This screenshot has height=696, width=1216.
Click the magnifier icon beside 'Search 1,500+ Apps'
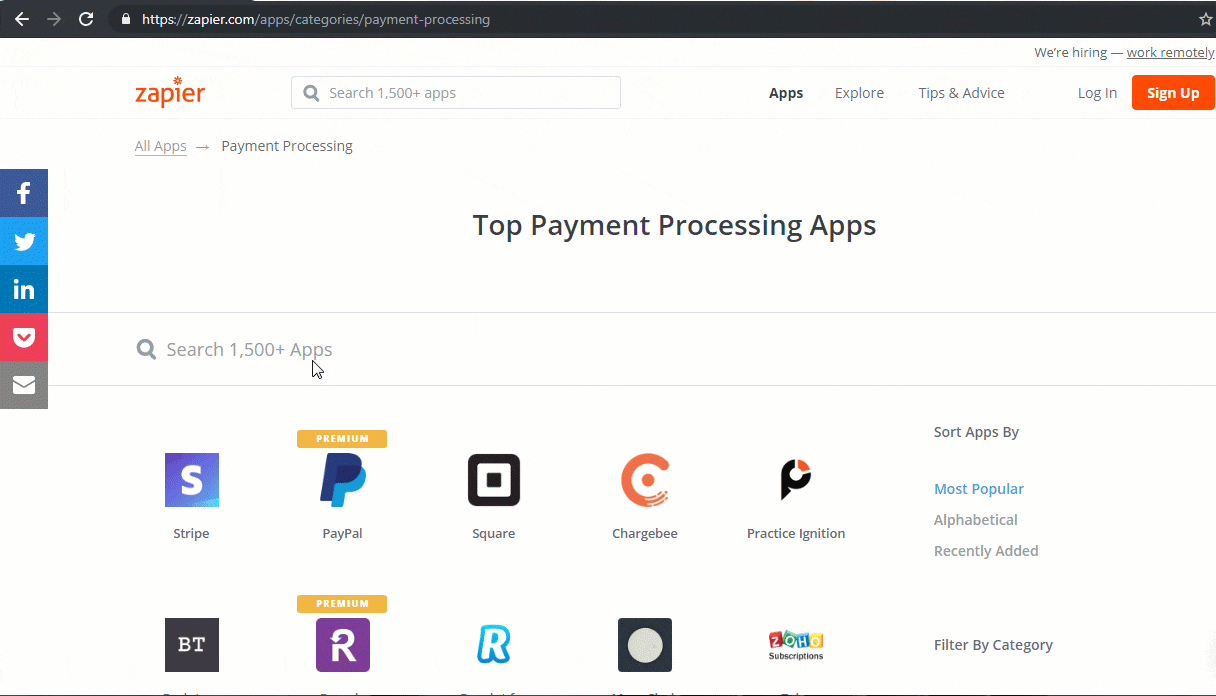click(x=146, y=349)
